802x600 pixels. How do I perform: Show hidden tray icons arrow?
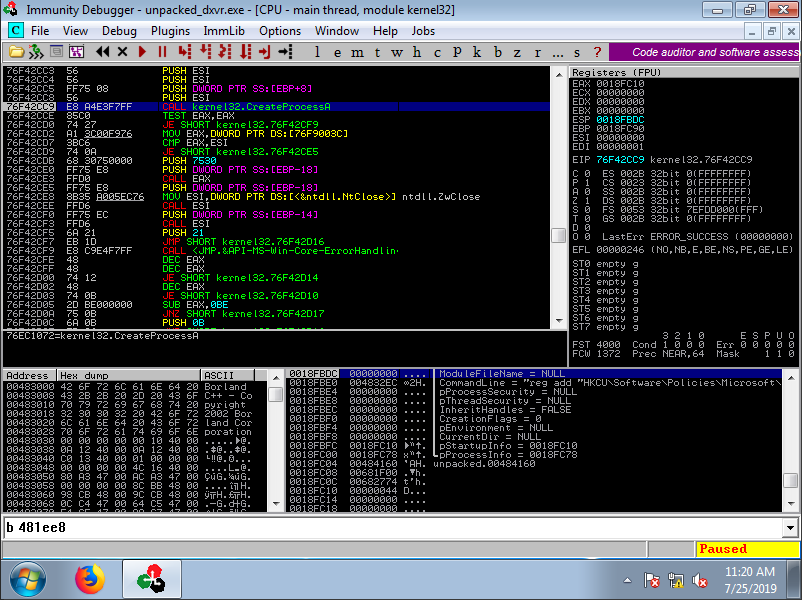[628, 580]
